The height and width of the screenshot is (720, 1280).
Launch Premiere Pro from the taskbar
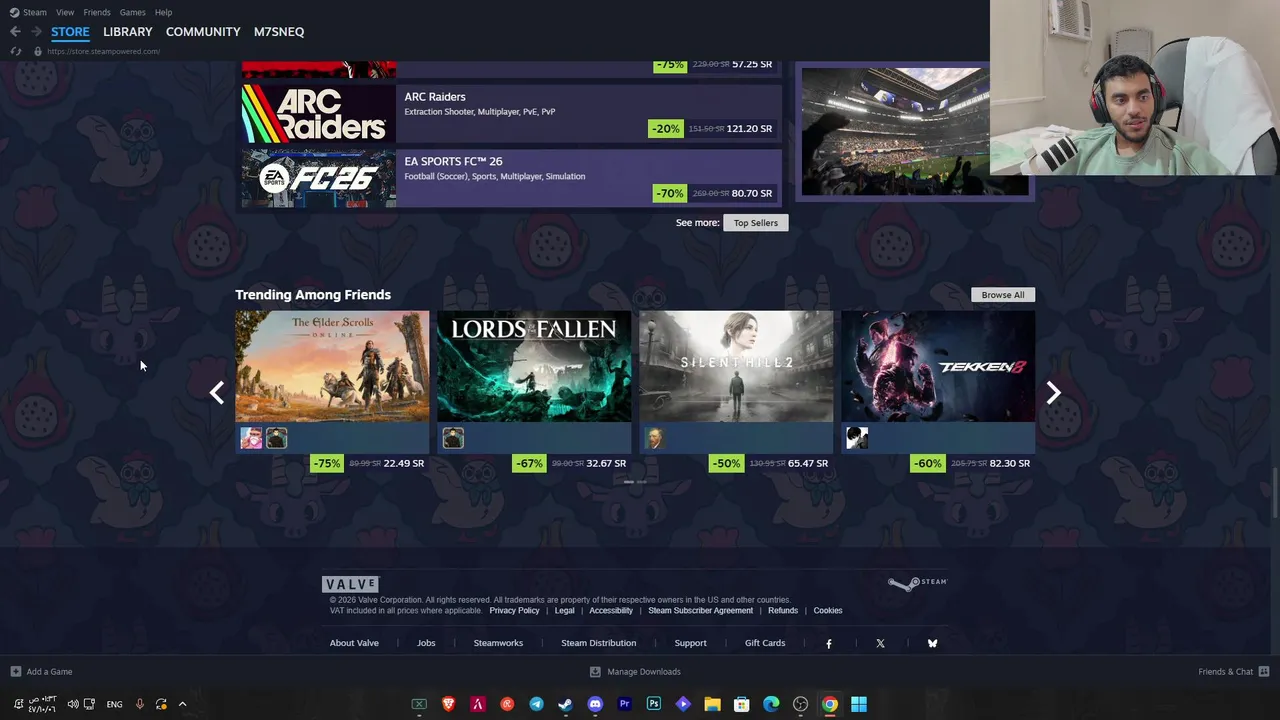point(624,704)
